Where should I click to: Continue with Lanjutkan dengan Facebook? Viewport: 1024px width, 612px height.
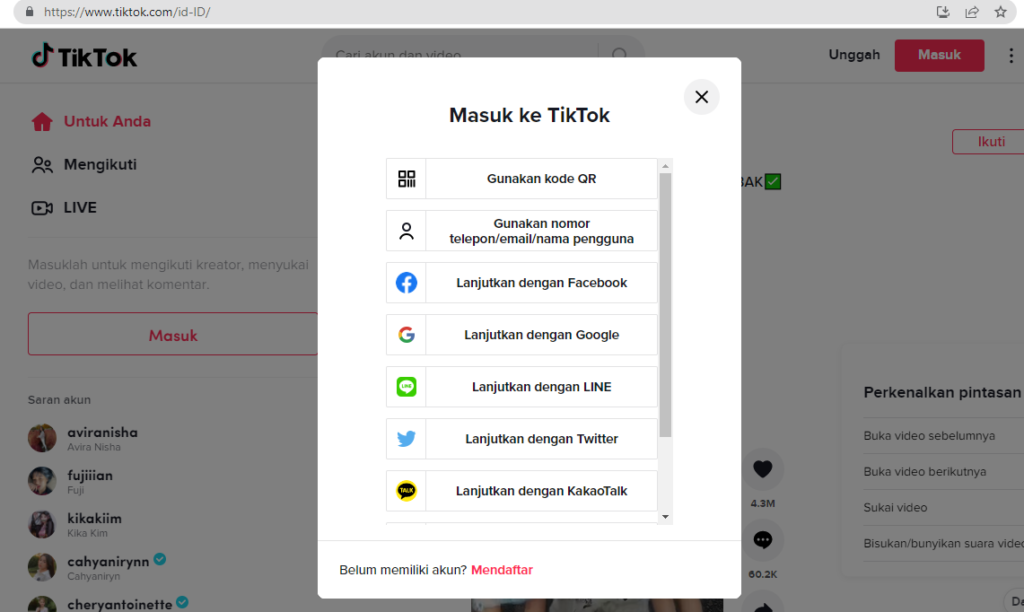click(x=522, y=283)
